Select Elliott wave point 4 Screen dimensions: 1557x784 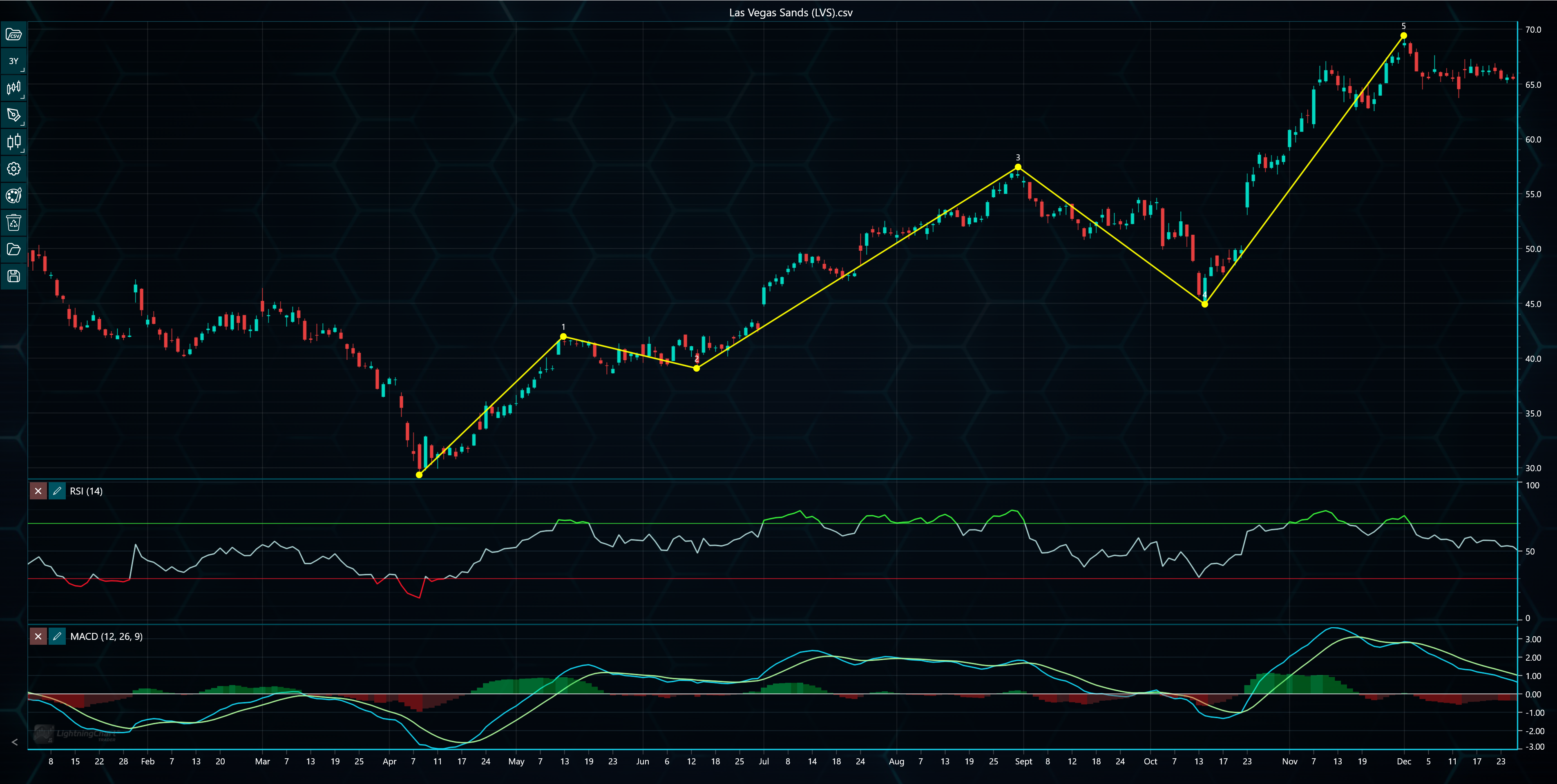[x=1204, y=304]
